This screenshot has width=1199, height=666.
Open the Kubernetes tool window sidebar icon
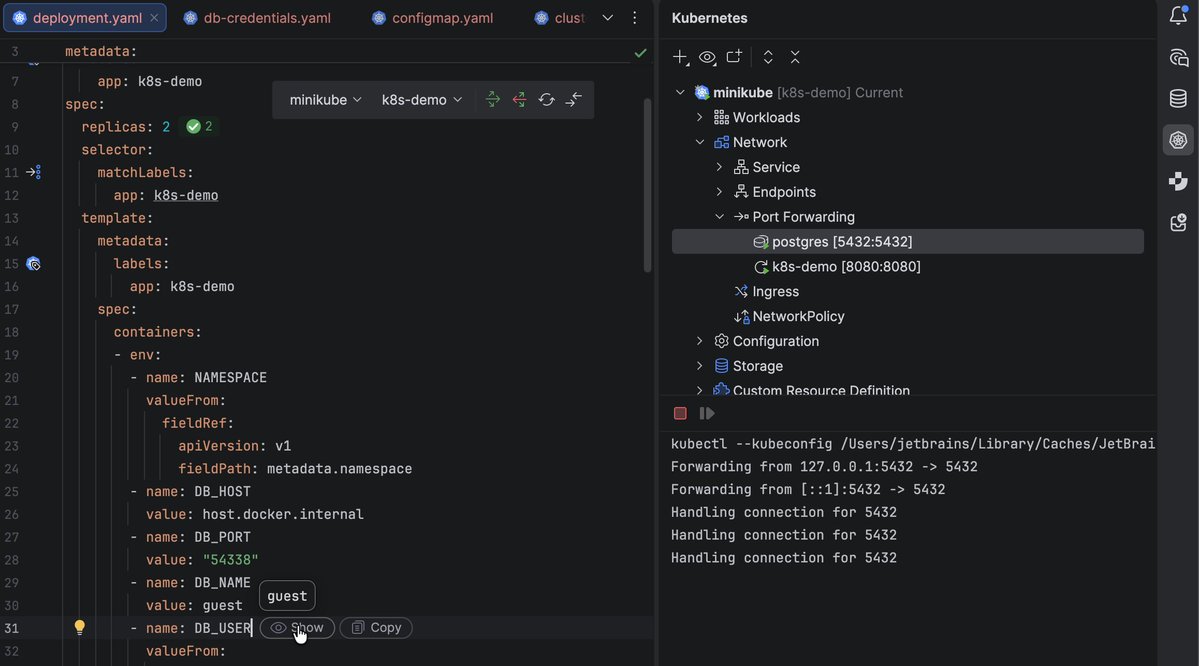(x=1178, y=140)
